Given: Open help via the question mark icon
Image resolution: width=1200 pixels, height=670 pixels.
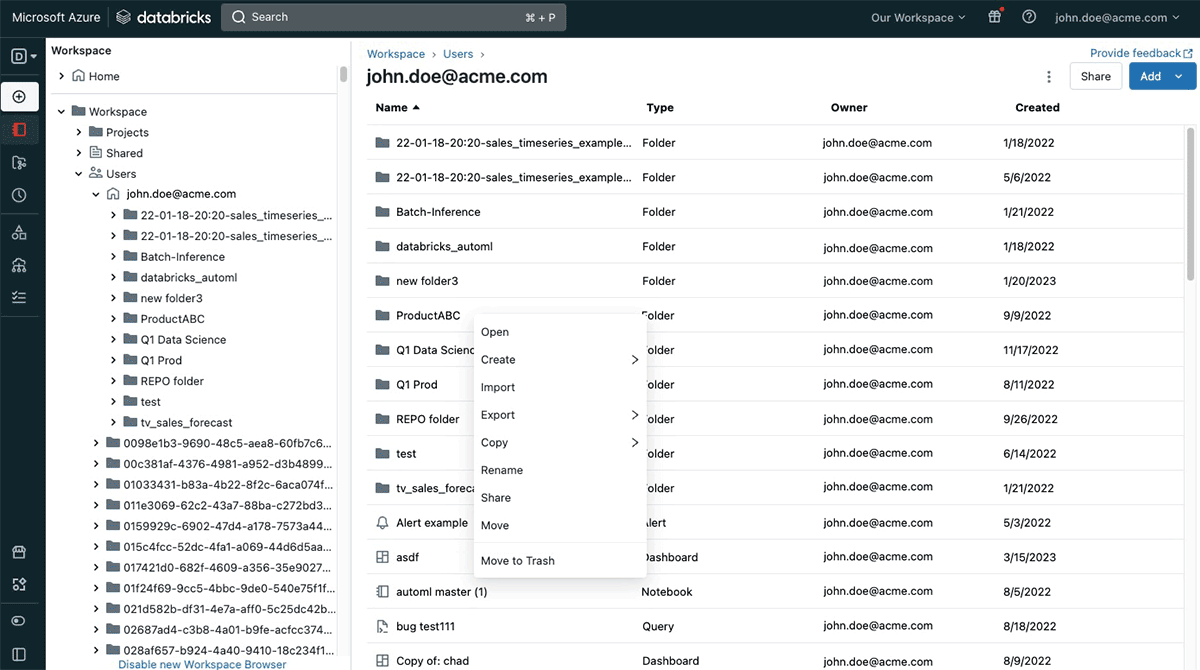Looking at the screenshot, I should point(1029,16).
